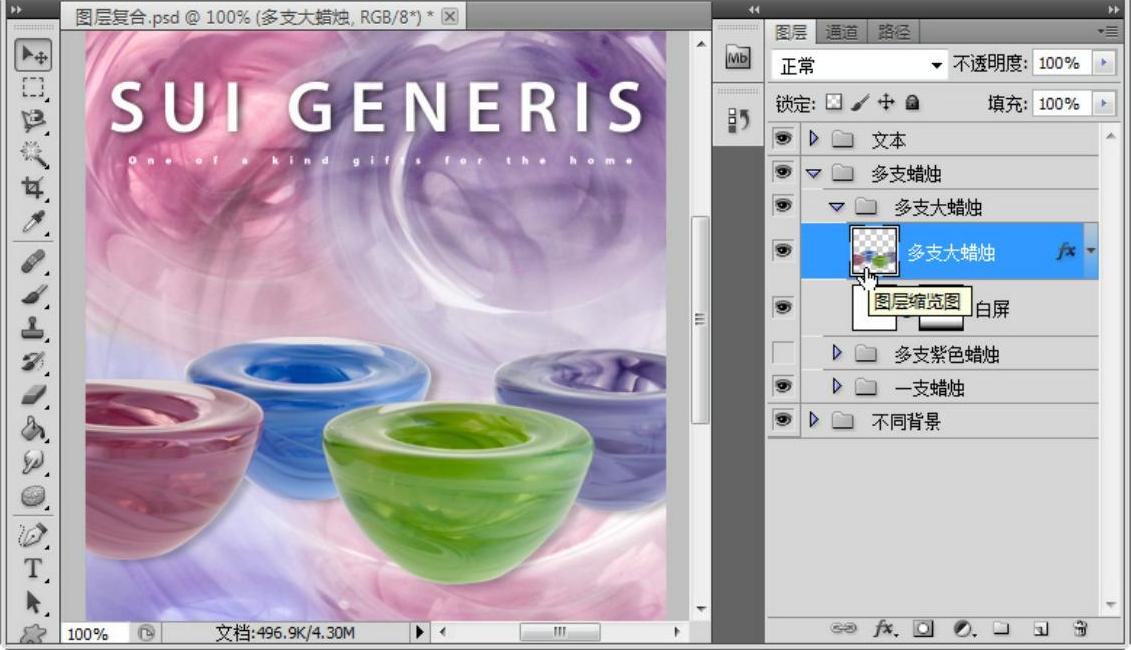Close the 图层复合.psd document tab
The height and width of the screenshot is (650, 1131).
pos(449,15)
